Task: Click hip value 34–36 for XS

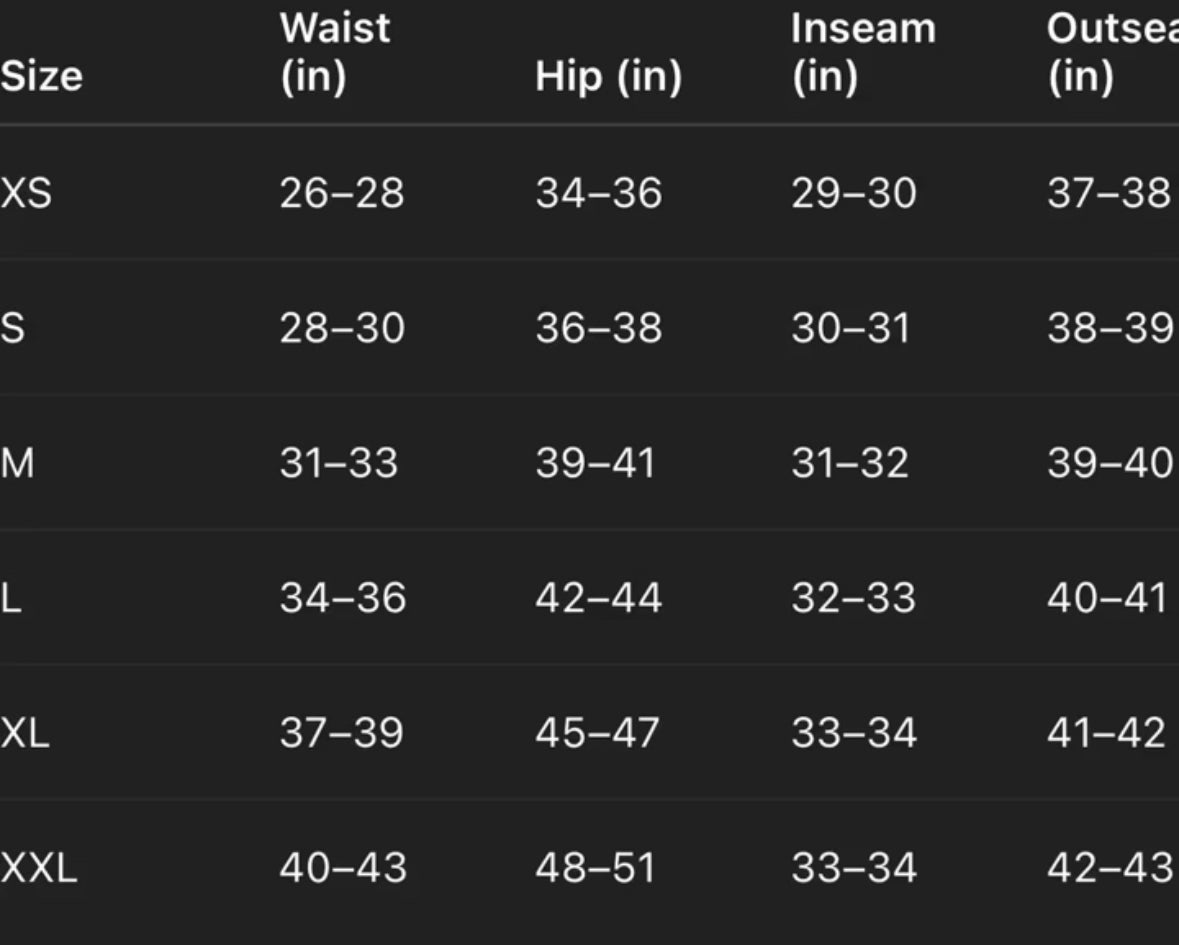Action: click(x=598, y=193)
